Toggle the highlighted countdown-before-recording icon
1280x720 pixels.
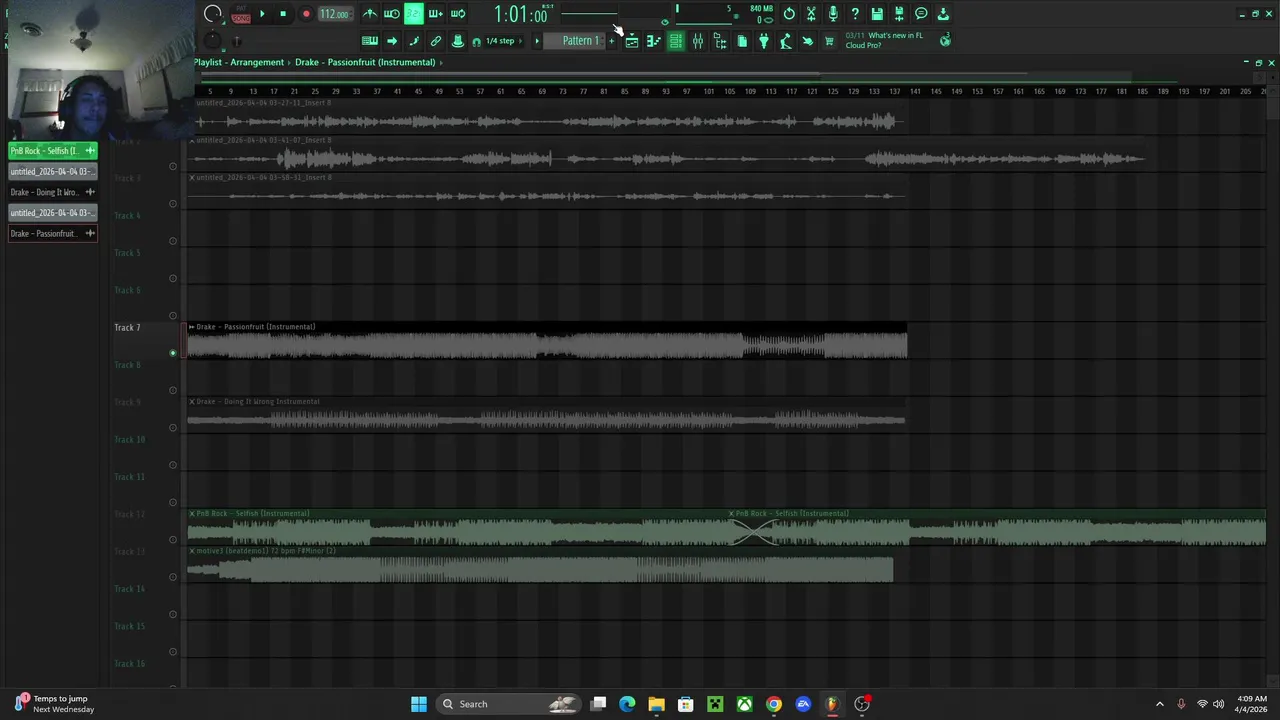coord(414,14)
